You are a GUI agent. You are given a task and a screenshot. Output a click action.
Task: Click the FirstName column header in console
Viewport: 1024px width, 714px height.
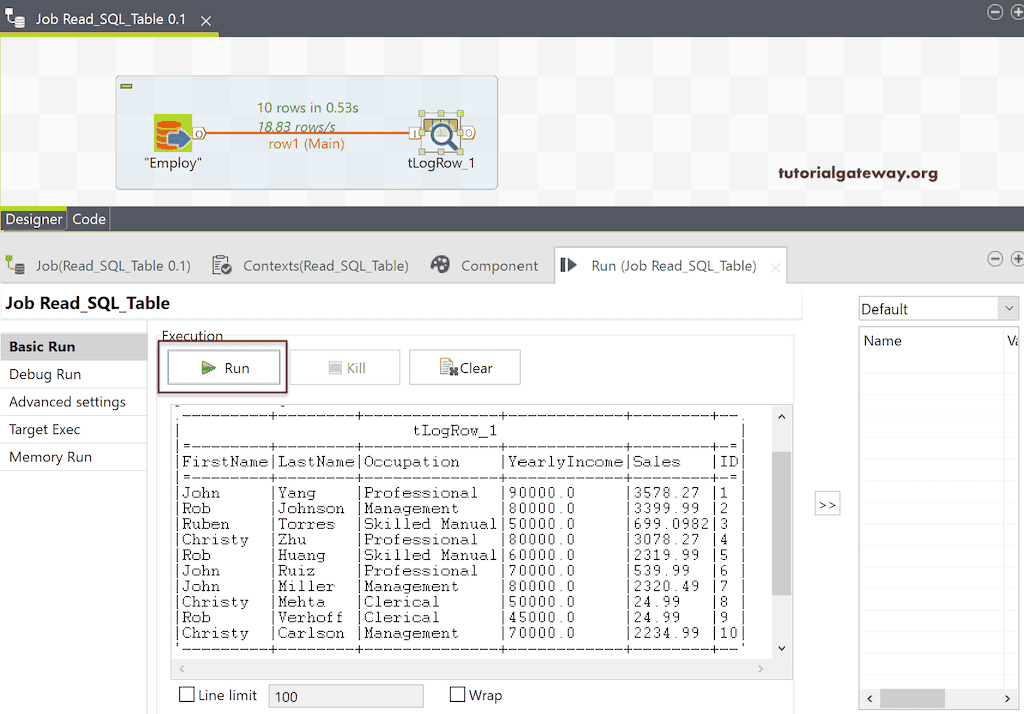225,462
